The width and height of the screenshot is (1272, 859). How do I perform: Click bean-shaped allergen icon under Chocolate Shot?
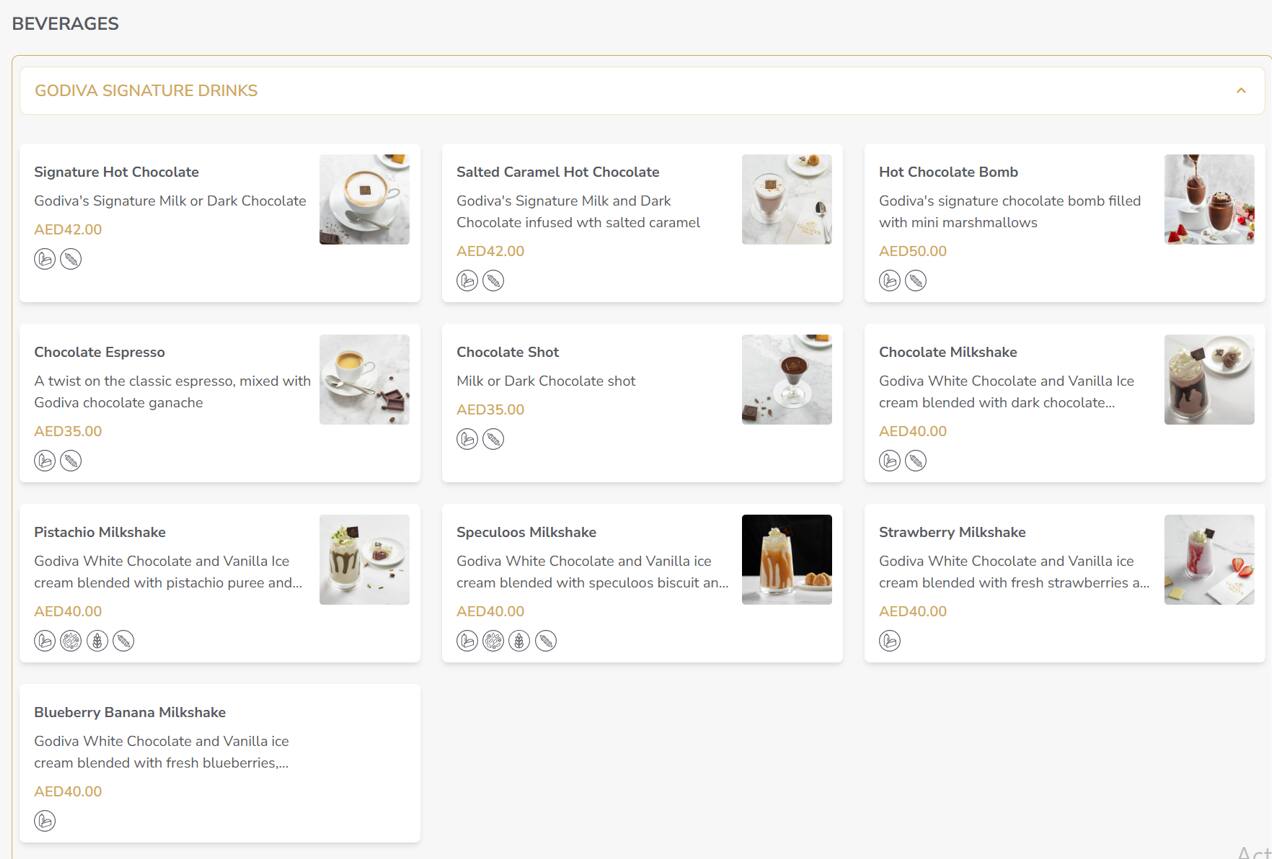click(467, 439)
